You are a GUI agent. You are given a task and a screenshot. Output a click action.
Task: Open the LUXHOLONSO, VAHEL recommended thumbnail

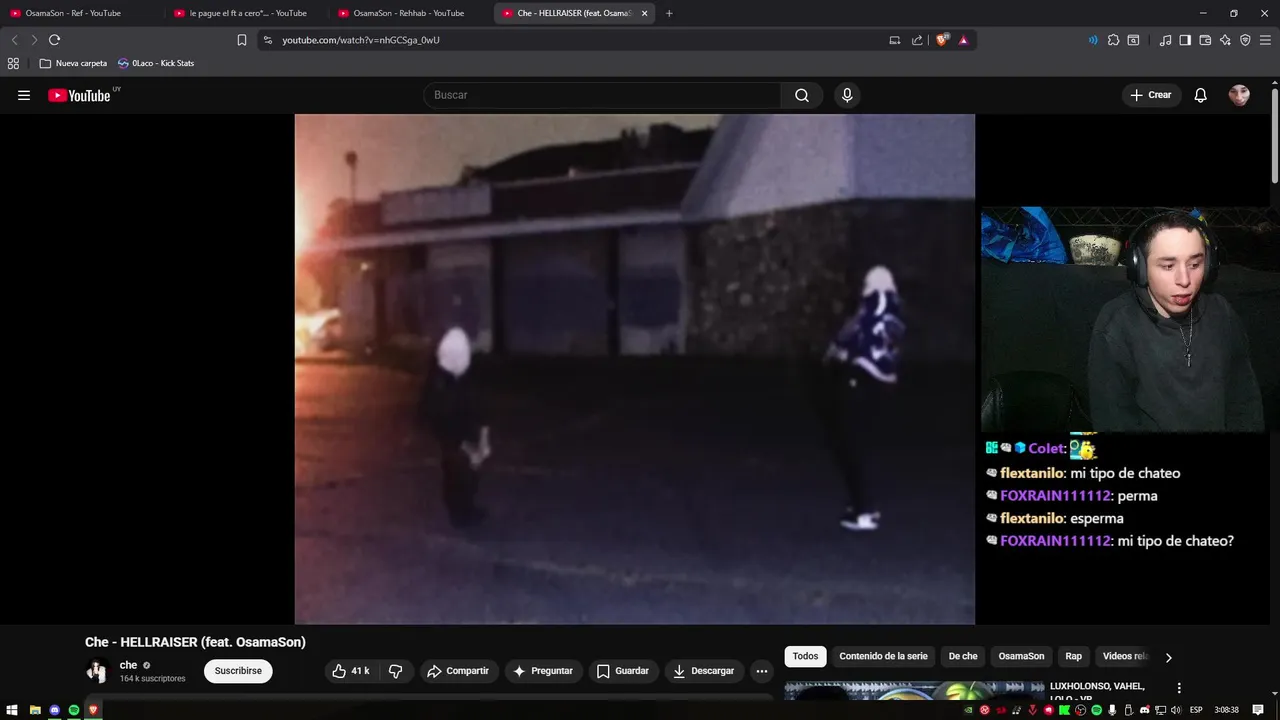914,691
